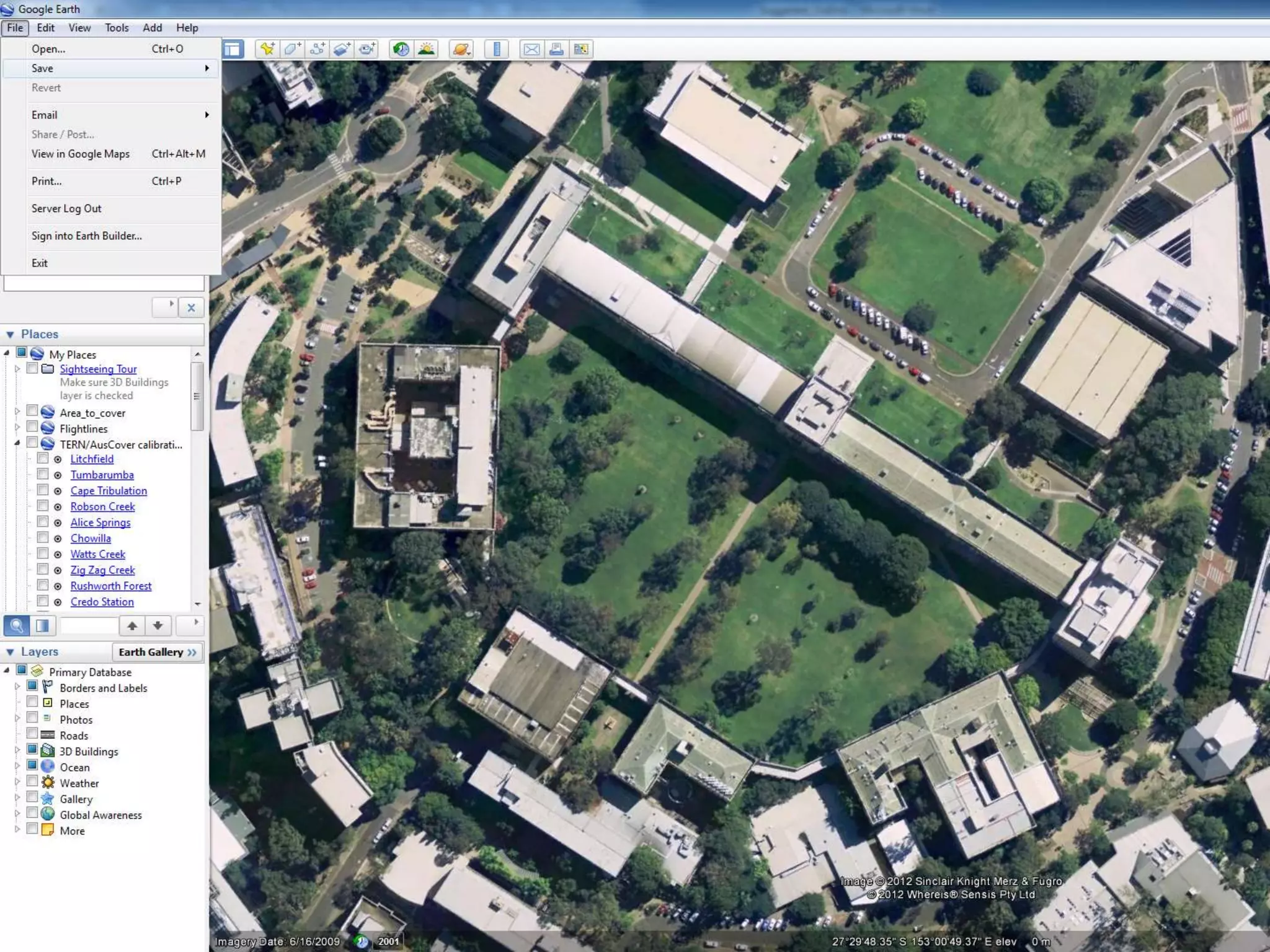This screenshot has width=1270, height=952.
Task: Select the Ruler tool icon
Action: pyautogui.click(x=496, y=49)
